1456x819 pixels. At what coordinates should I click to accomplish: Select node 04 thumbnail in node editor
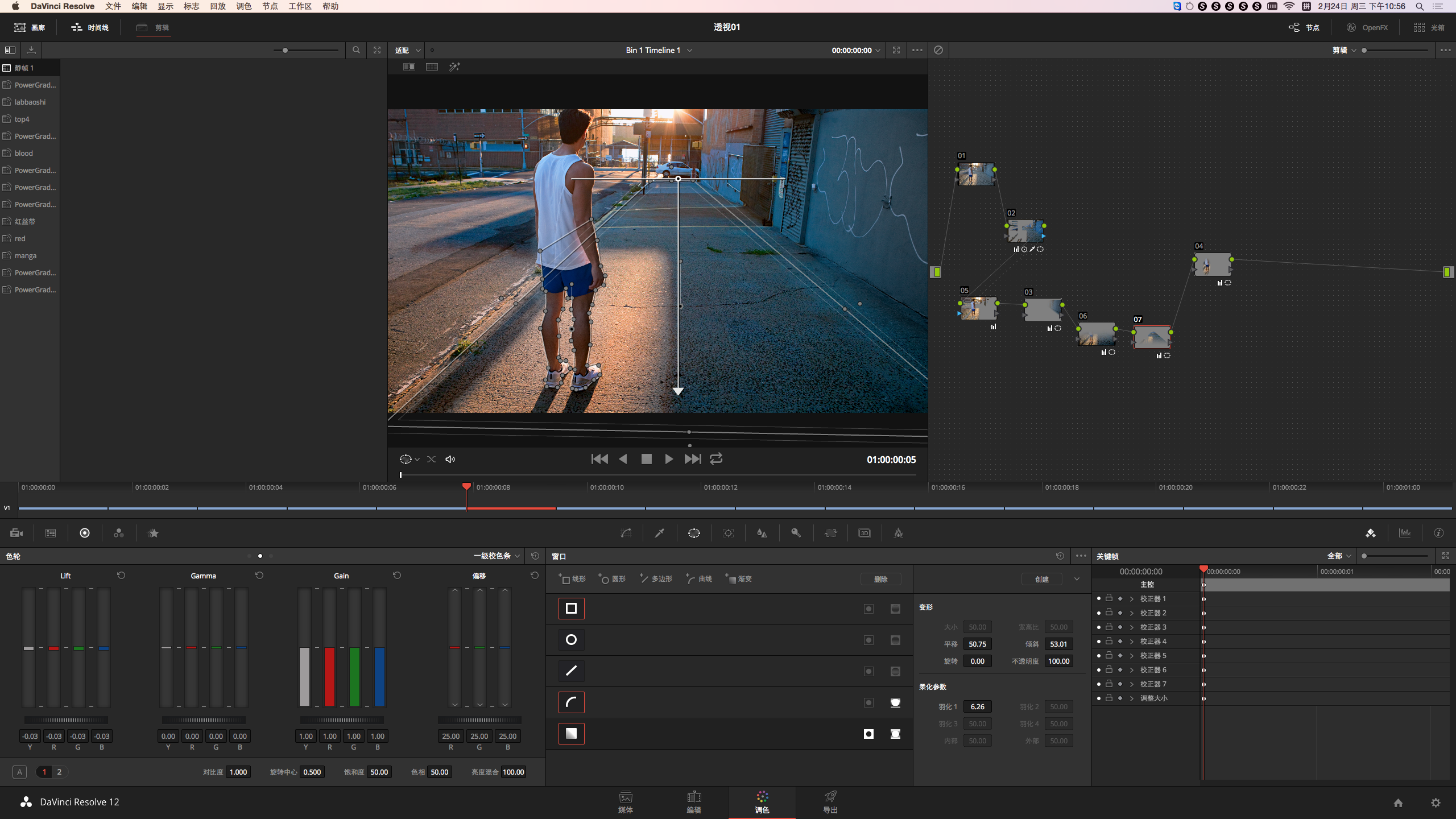click(1213, 264)
